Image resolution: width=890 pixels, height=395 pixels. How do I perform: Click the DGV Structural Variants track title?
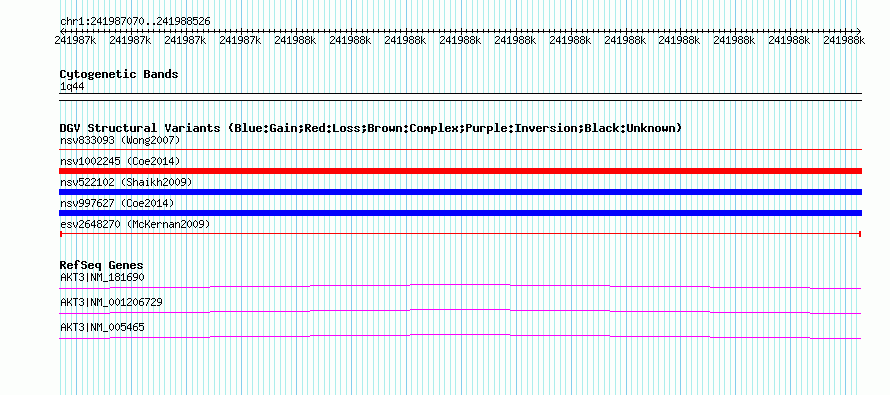coord(371,128)
